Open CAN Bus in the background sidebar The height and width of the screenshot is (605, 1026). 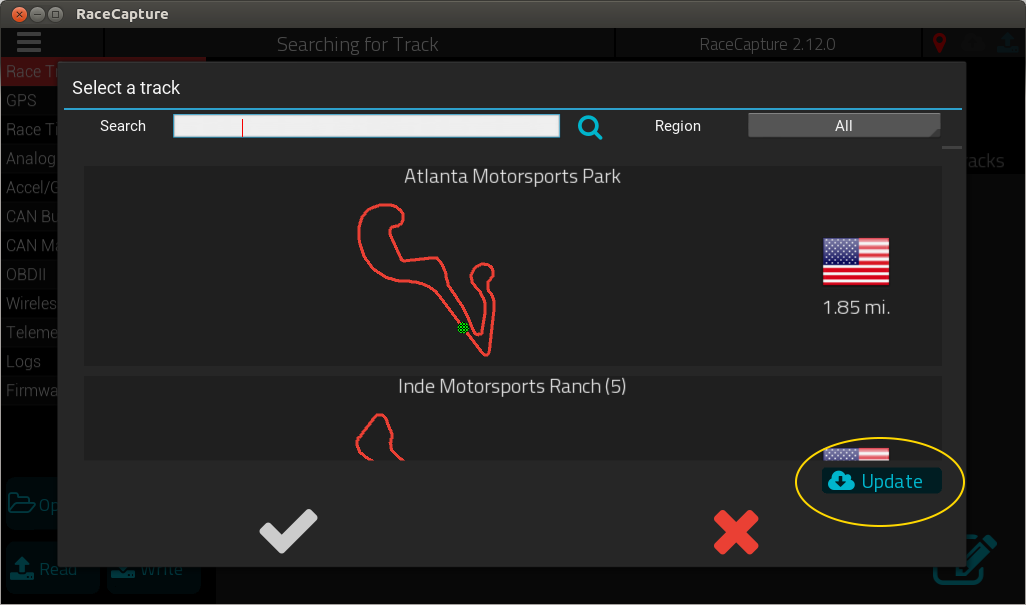(x=29, y=216)
